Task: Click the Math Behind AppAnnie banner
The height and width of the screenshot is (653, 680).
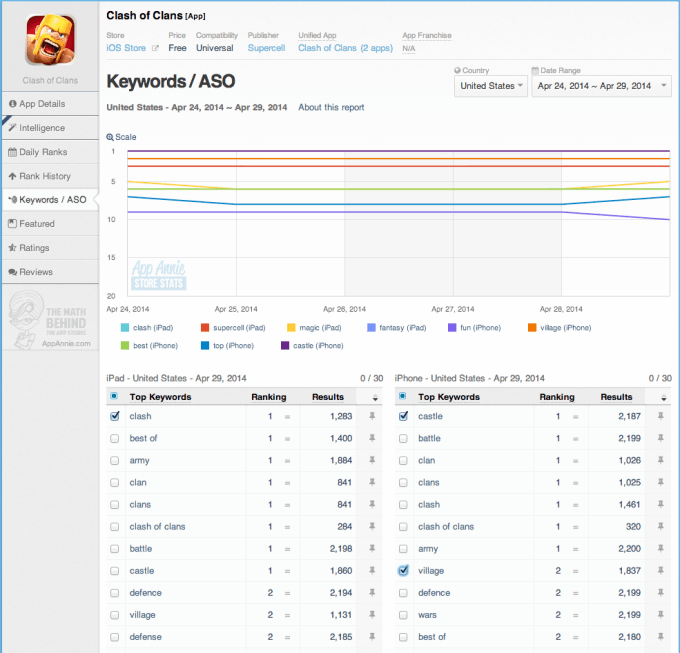Action: coord(50,319)
